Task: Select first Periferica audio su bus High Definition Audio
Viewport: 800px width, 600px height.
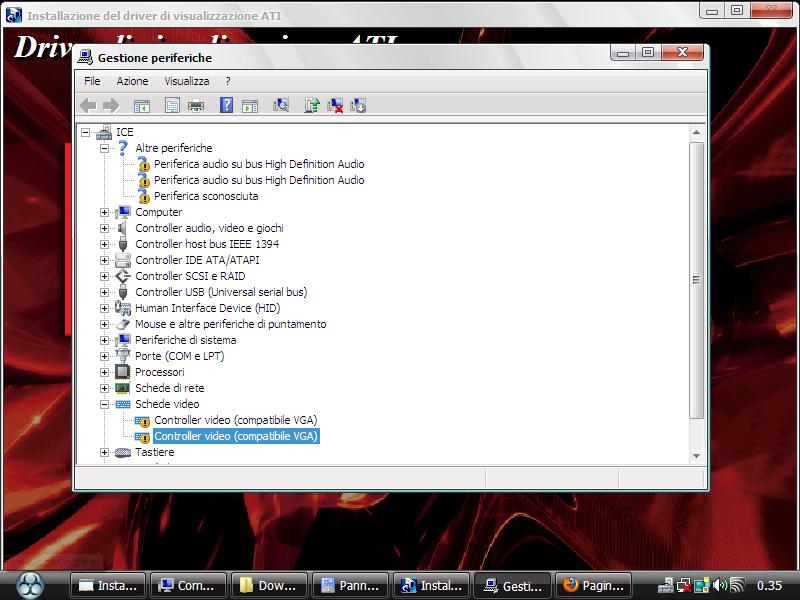Action: click(x=259, y=164)
